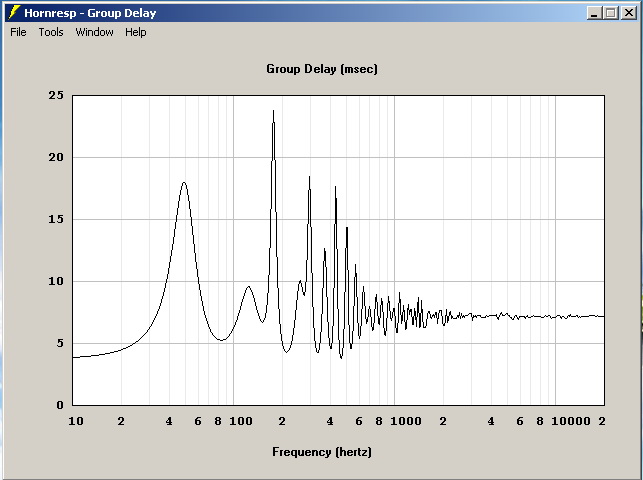Open the File menu
Screen dimensions: 643x480
18,32
